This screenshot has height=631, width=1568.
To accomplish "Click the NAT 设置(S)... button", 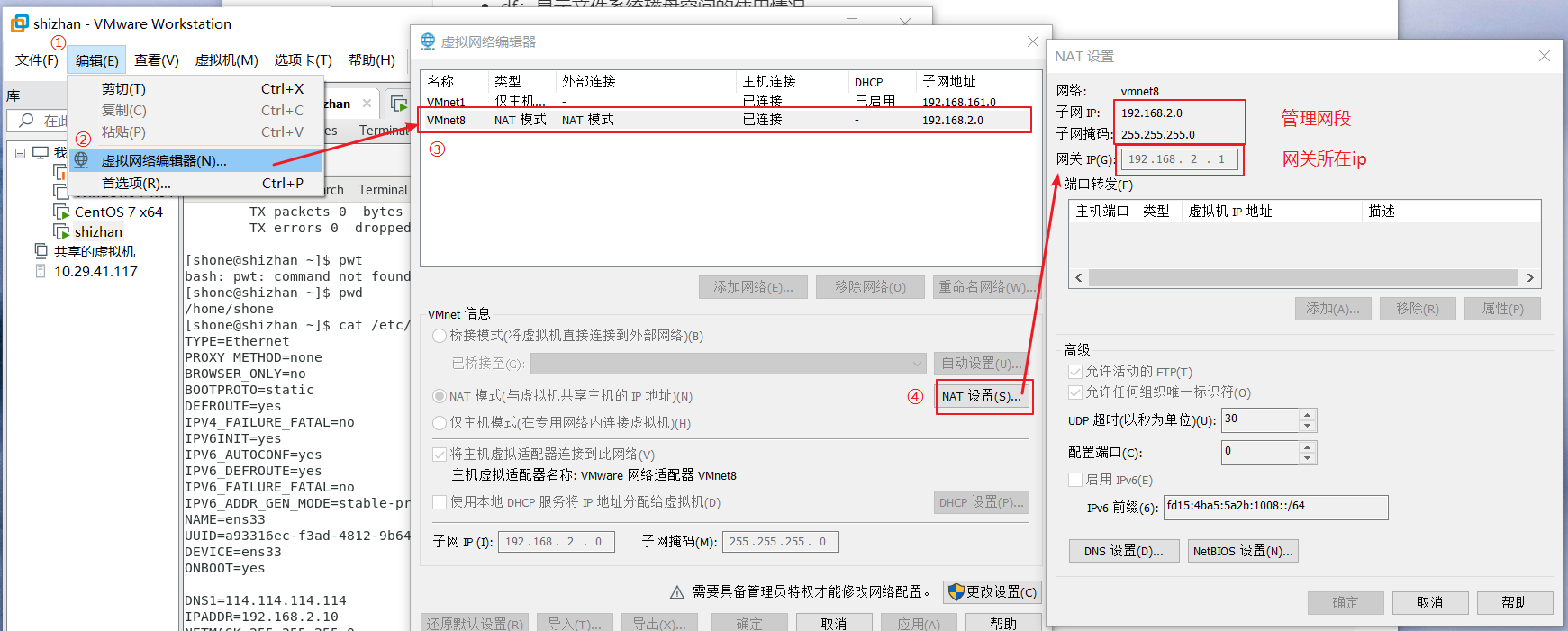I will (x=981, y=396).
